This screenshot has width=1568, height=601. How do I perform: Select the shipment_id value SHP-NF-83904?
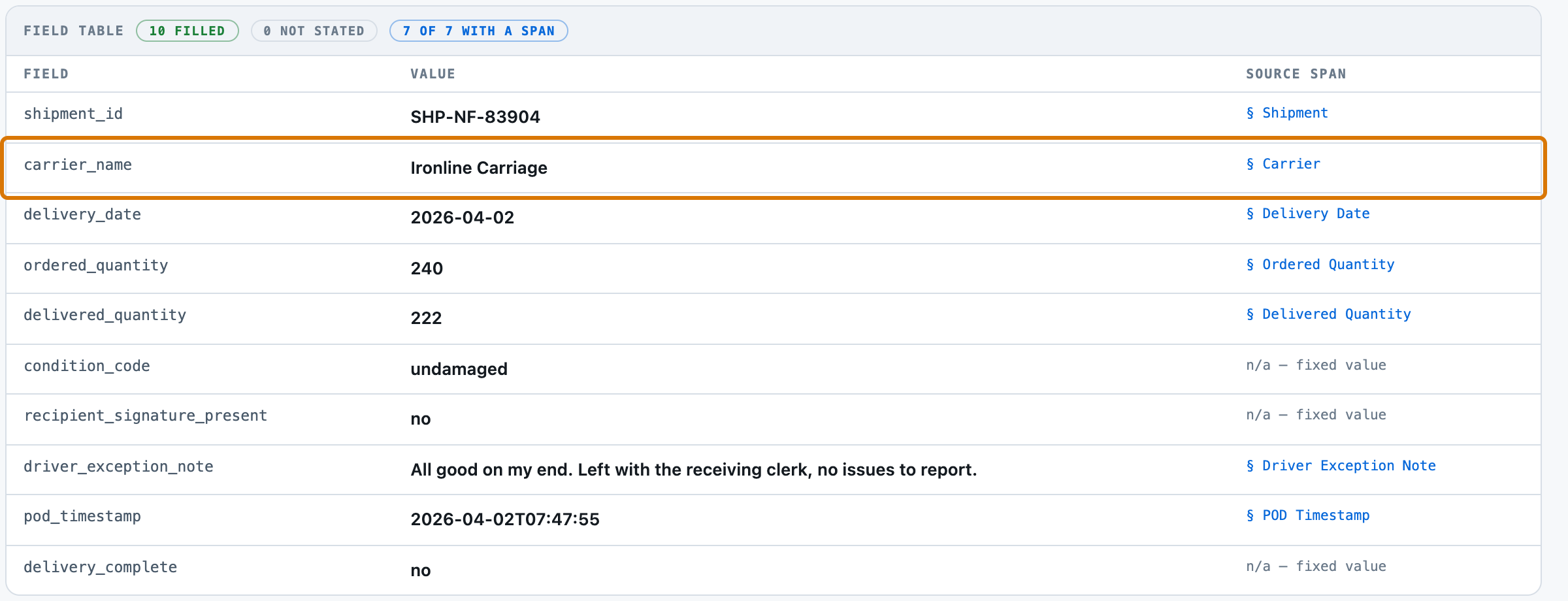475,117
